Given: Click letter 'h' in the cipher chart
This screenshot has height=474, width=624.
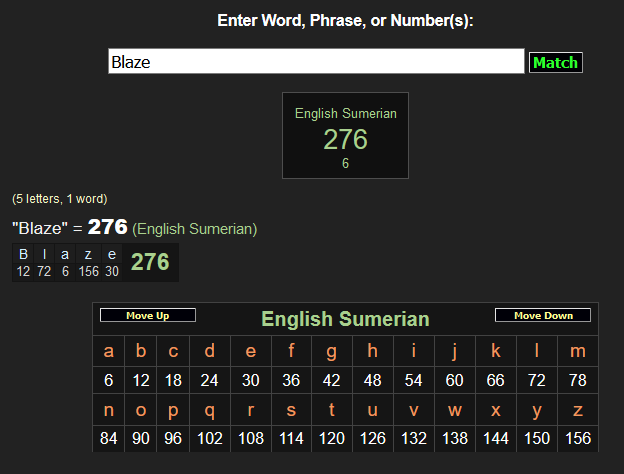Looking at the screenshot, I should point(373,351).
